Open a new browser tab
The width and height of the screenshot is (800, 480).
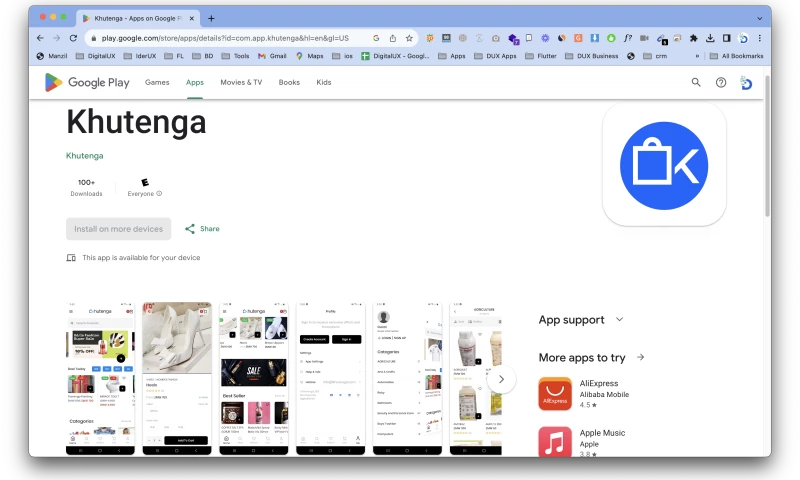point(211,18)
